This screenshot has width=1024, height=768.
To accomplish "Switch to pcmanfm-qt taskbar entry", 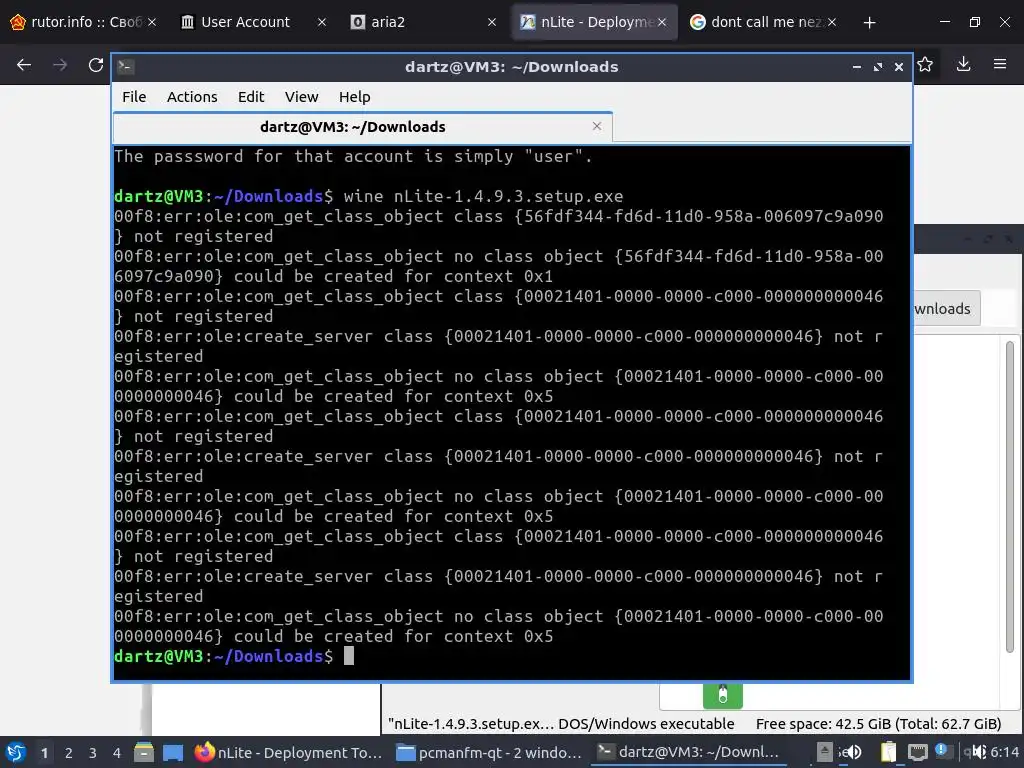I will tap(490, 752).
